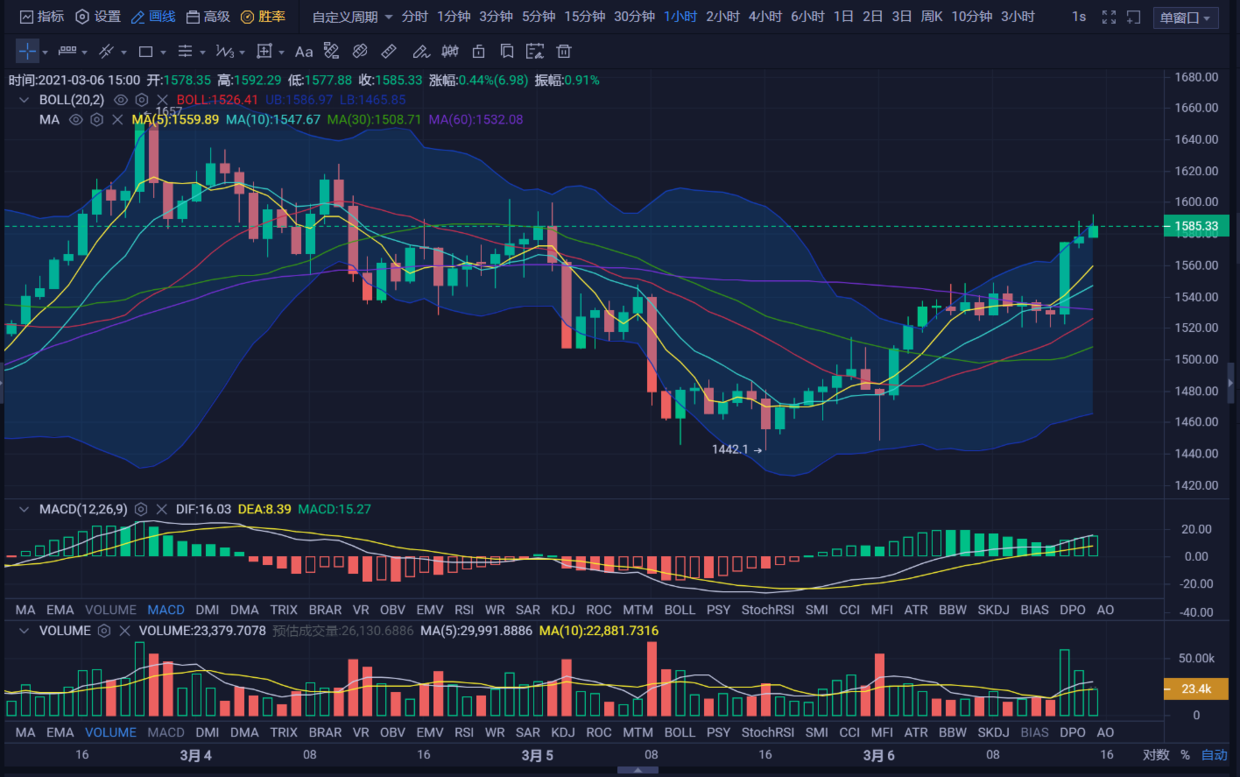Image resolution: width=1240 pixels, height=777 pixels.
Task: Toggle visibility of the MA indicator
Action: click(75, 120)
